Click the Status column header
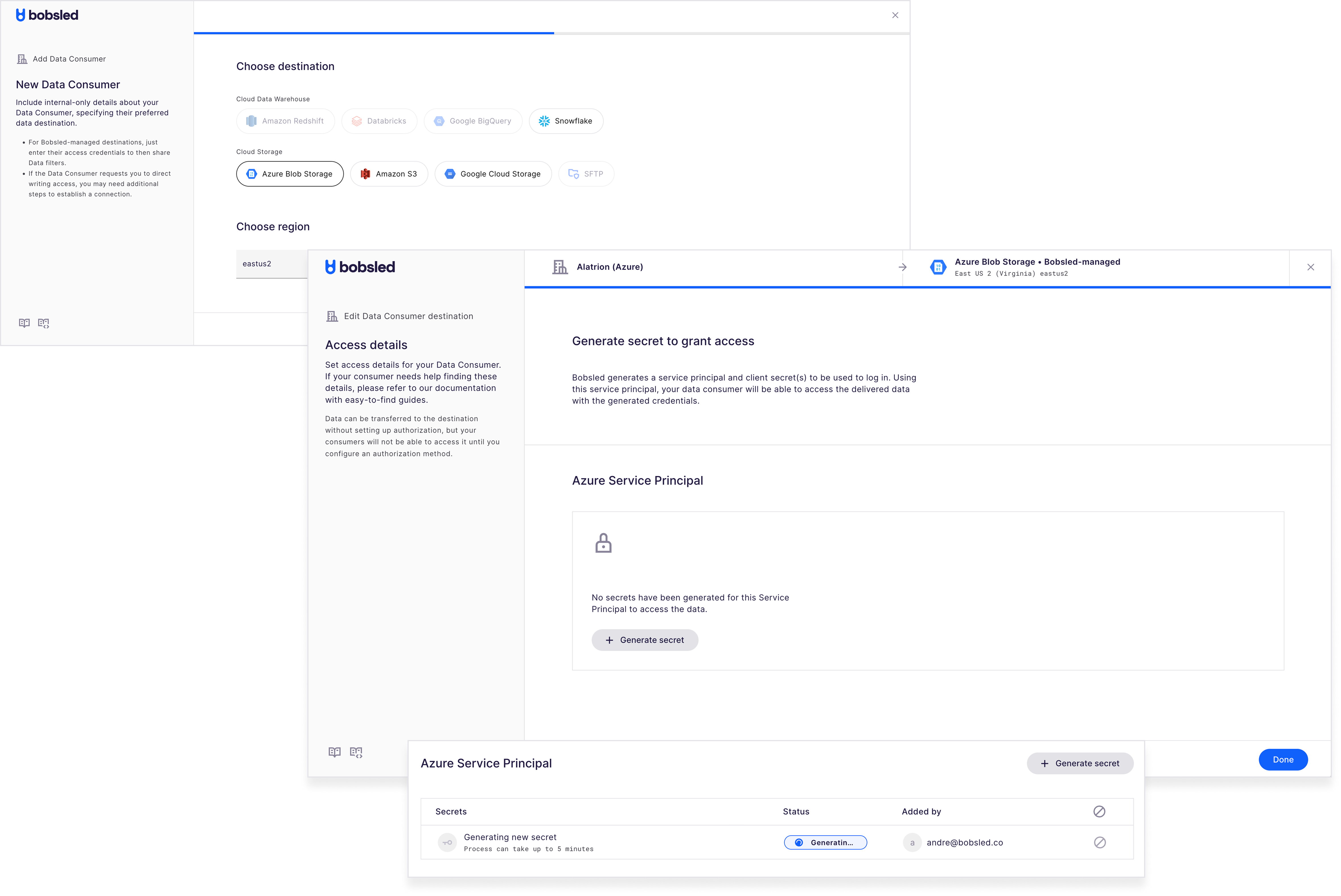This screenshot has width=1341, height=896. tap(796, 811)
